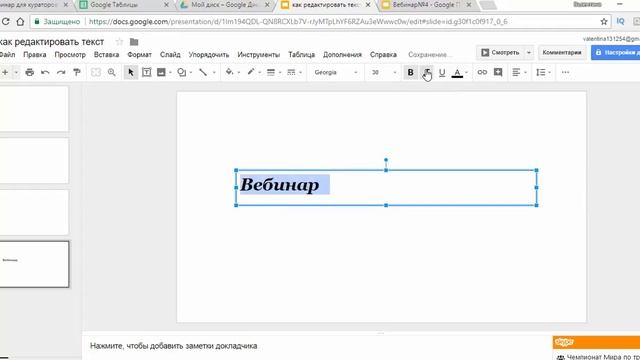This screenshot has width=640, height=360.
Task: Click the browser address bar URL
Action: (x=298, y=22)
